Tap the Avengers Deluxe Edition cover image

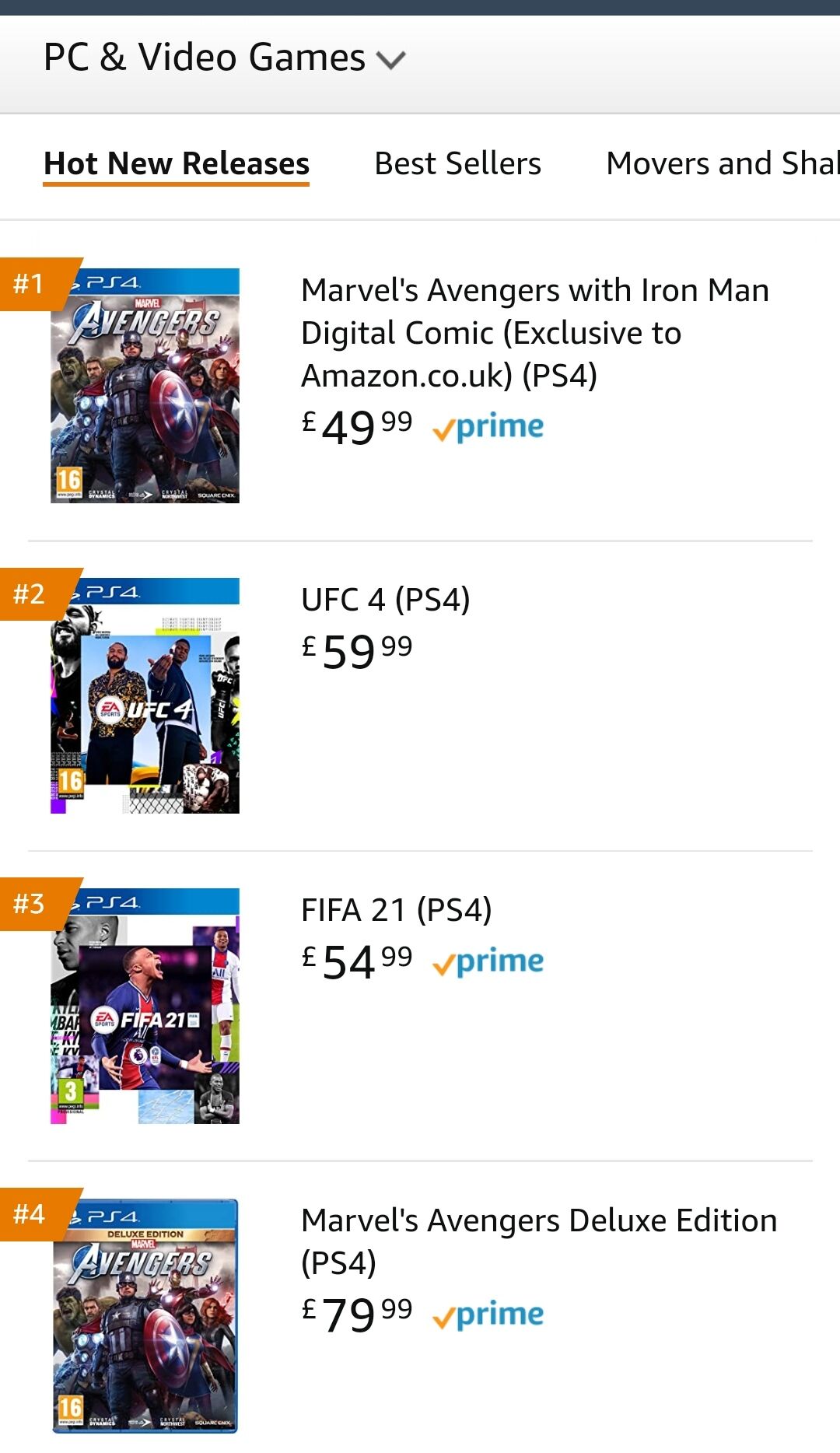pos(145,1316)
